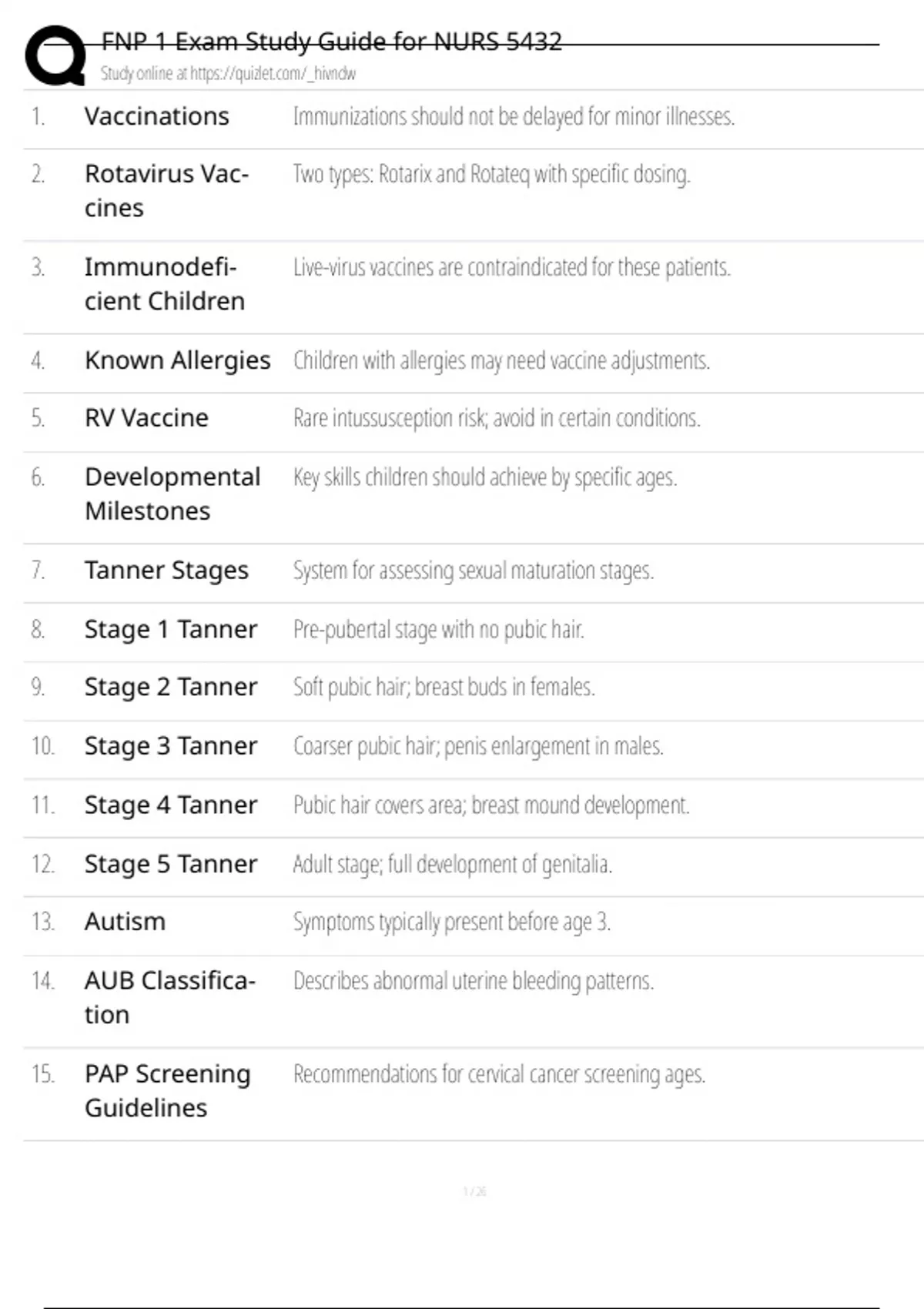
Task: Click the PAP Screening Guidelines term
Action: pyautogui.click(x=168, y=1090)
